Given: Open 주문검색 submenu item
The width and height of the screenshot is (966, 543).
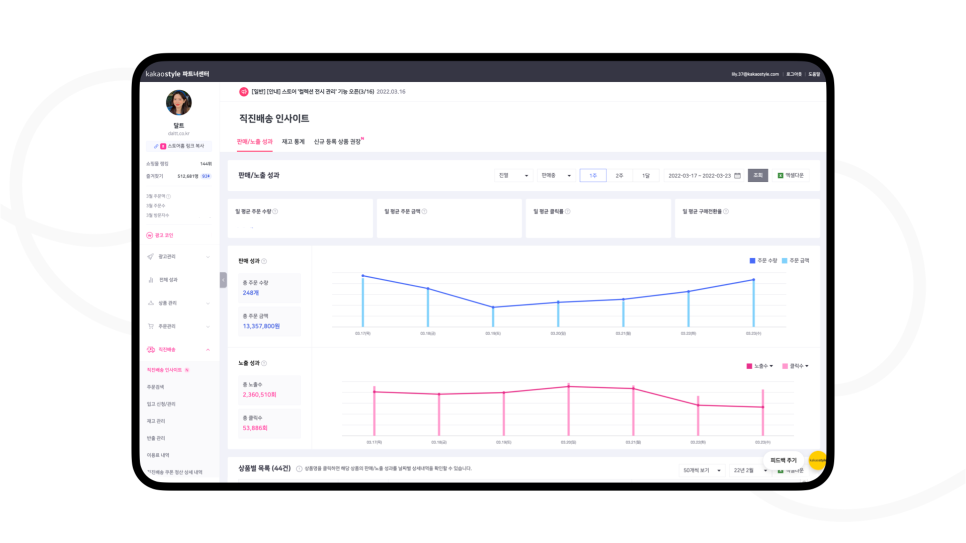Looking at the screenshot, I should pyautogui.click(x=155, y=387).
